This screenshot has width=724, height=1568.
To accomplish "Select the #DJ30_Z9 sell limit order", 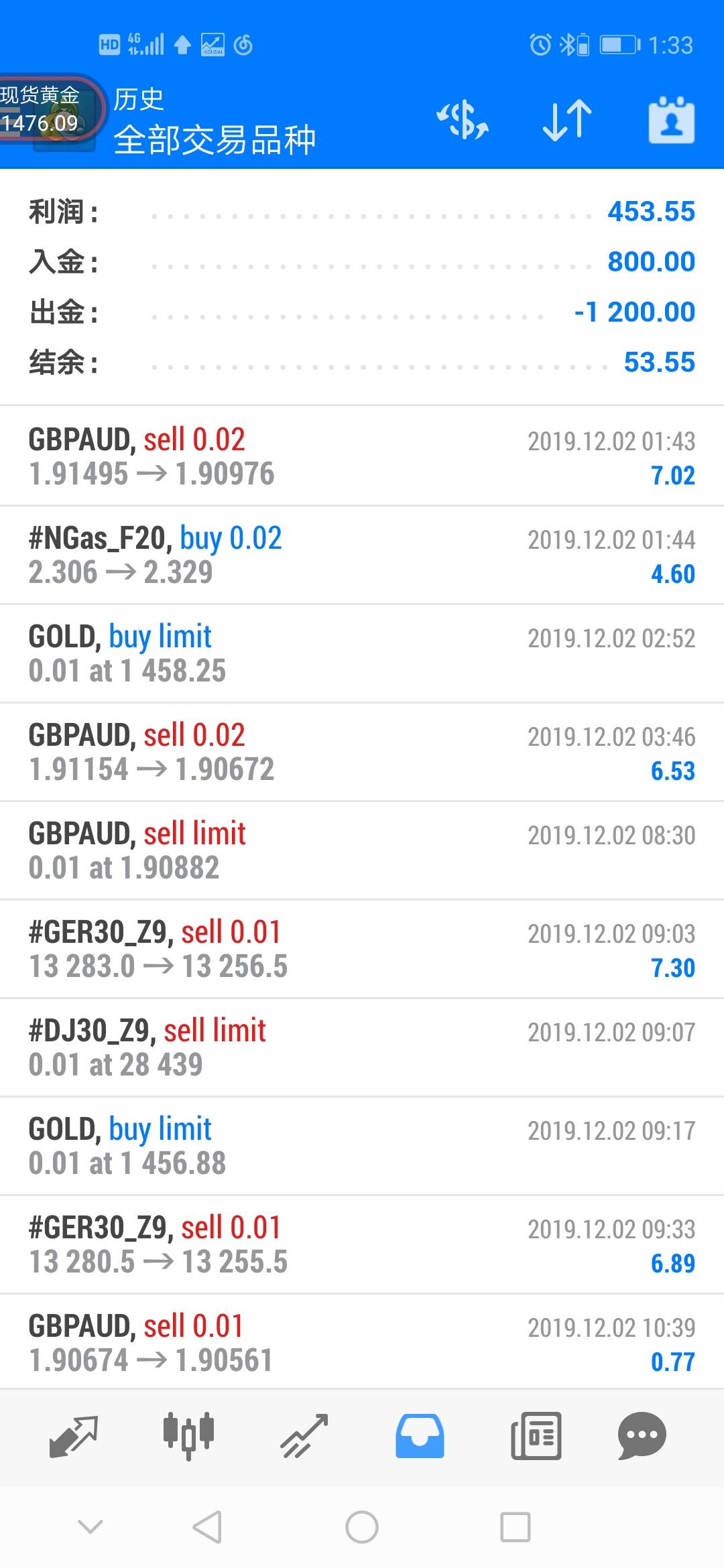I will coord(362,1047).
